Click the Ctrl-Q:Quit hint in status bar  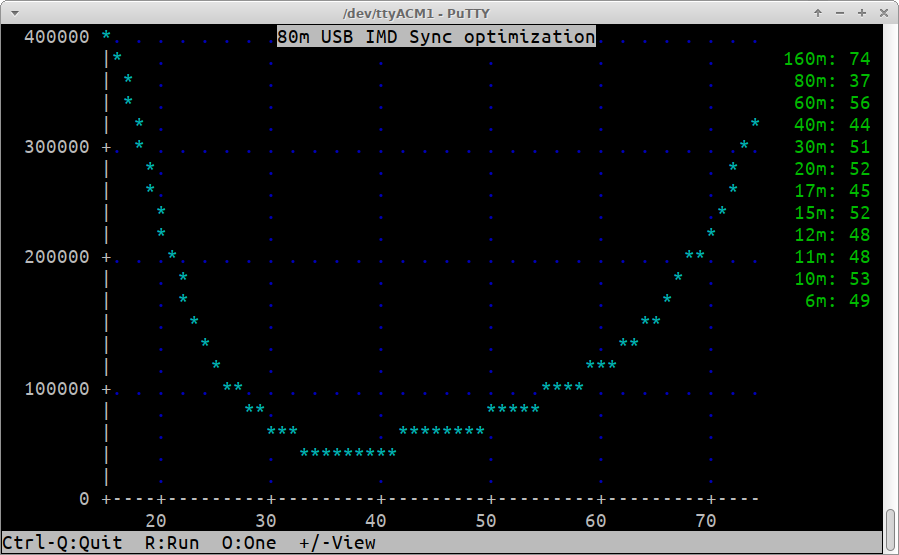[x=62, y=543]
